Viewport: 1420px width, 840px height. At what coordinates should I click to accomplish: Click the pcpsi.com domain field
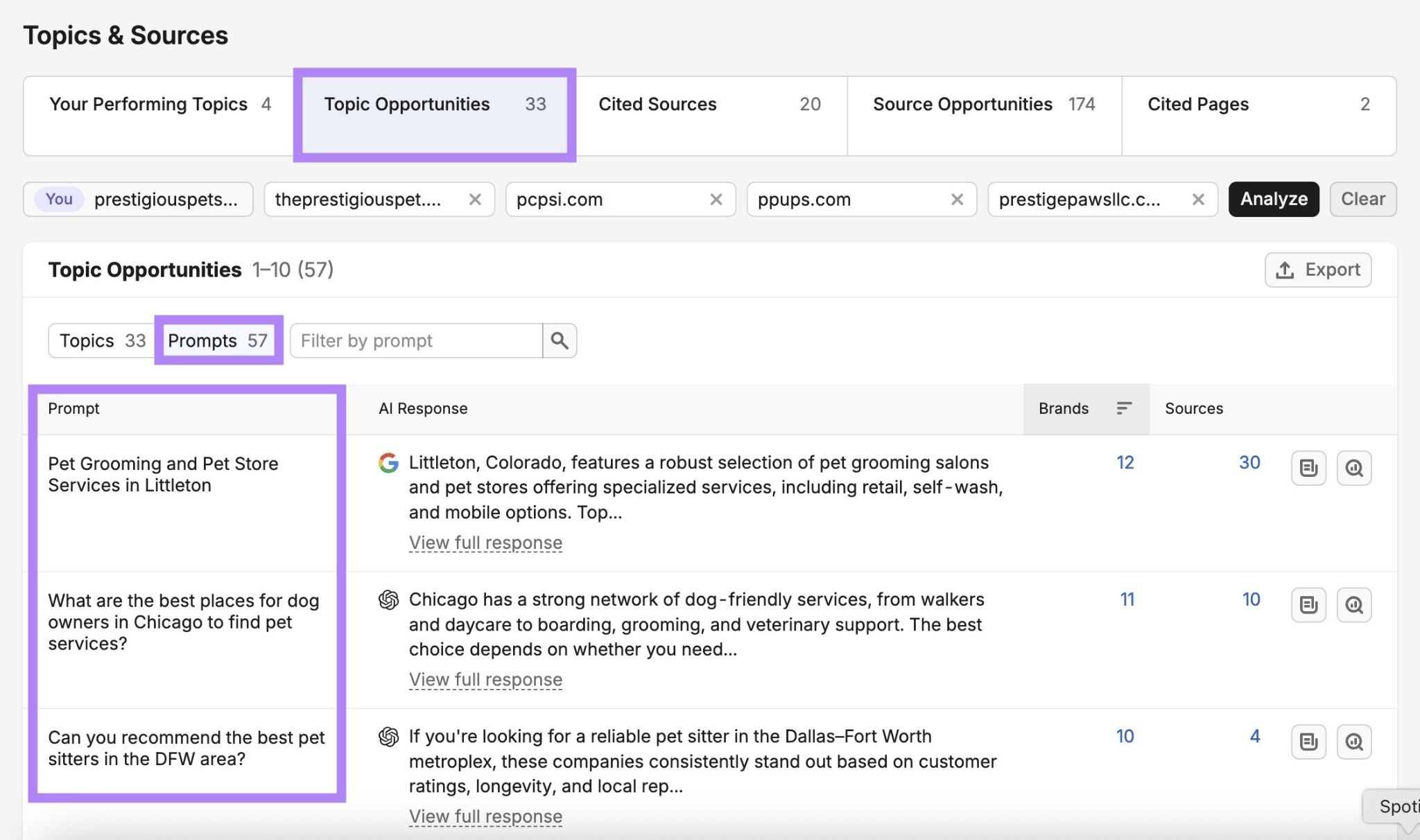[621, 200]
